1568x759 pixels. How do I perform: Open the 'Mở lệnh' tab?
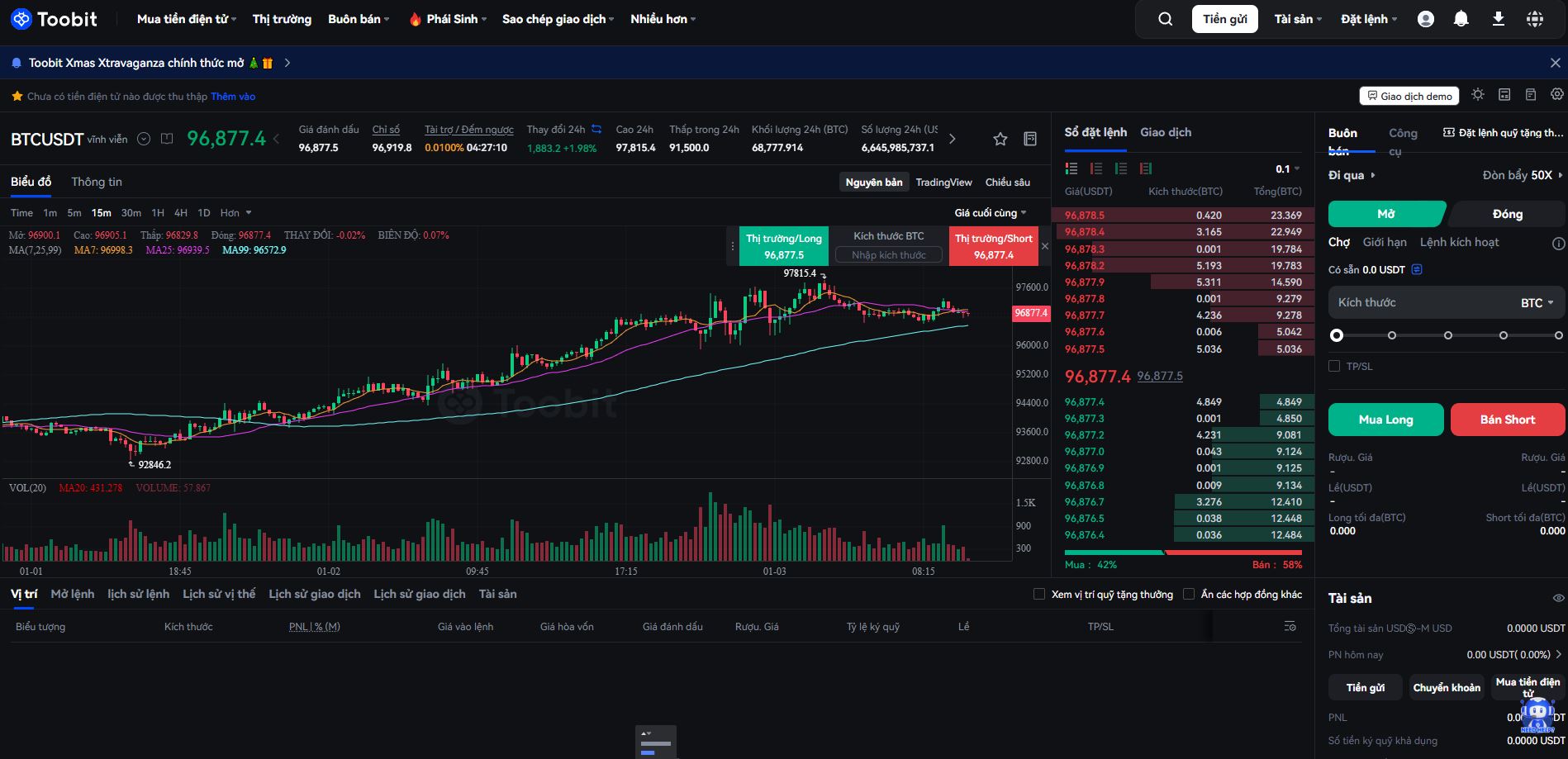tap(72, 594)
